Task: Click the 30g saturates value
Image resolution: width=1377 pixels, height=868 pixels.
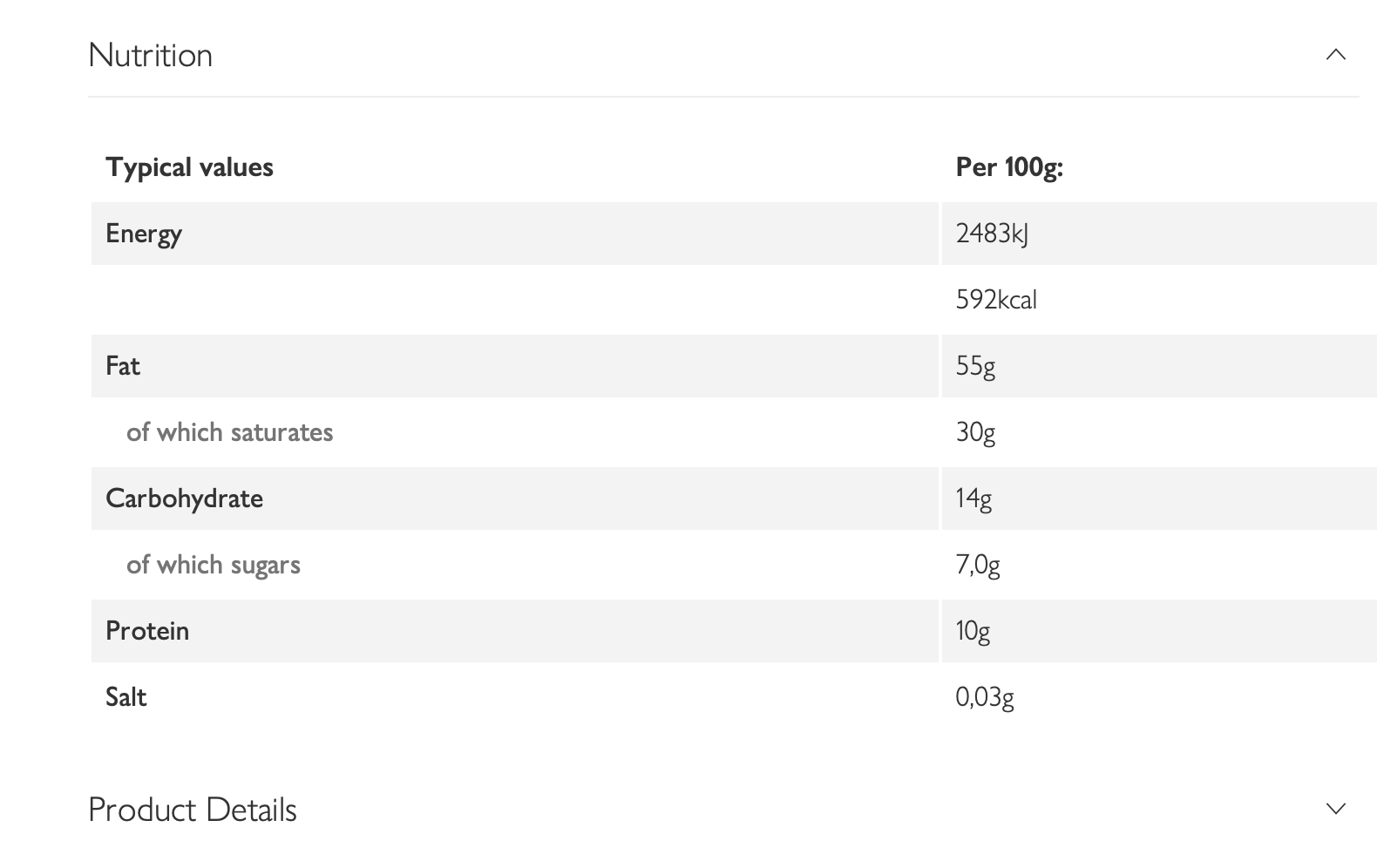Action: click(x=975, y=432)
